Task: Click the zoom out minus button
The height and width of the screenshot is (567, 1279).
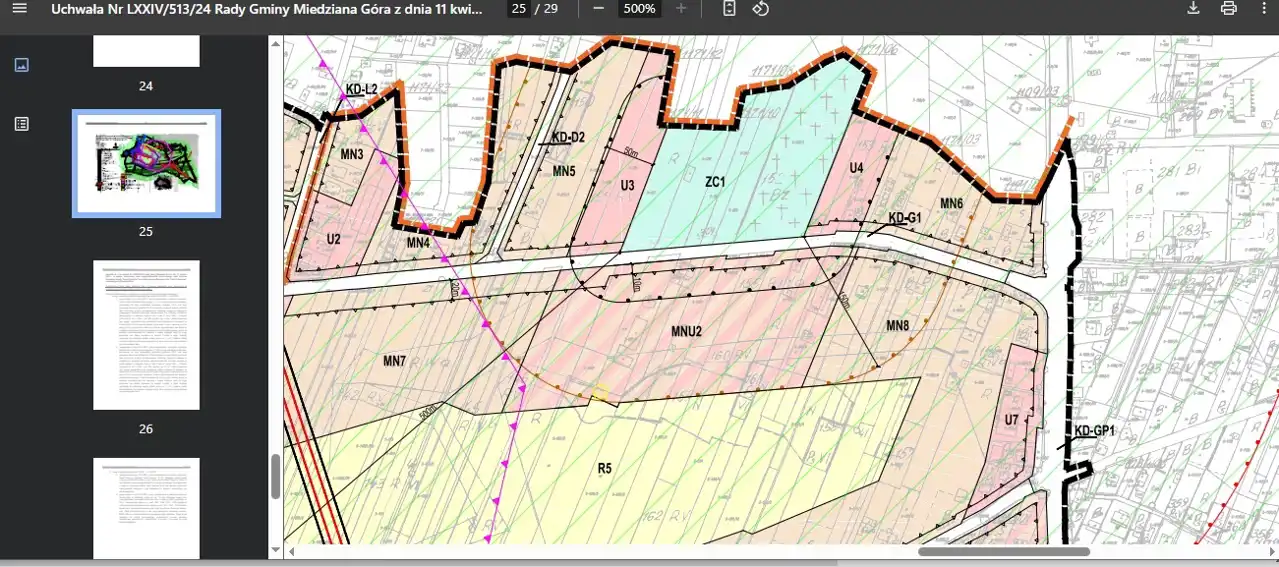Action: [598, 8]
